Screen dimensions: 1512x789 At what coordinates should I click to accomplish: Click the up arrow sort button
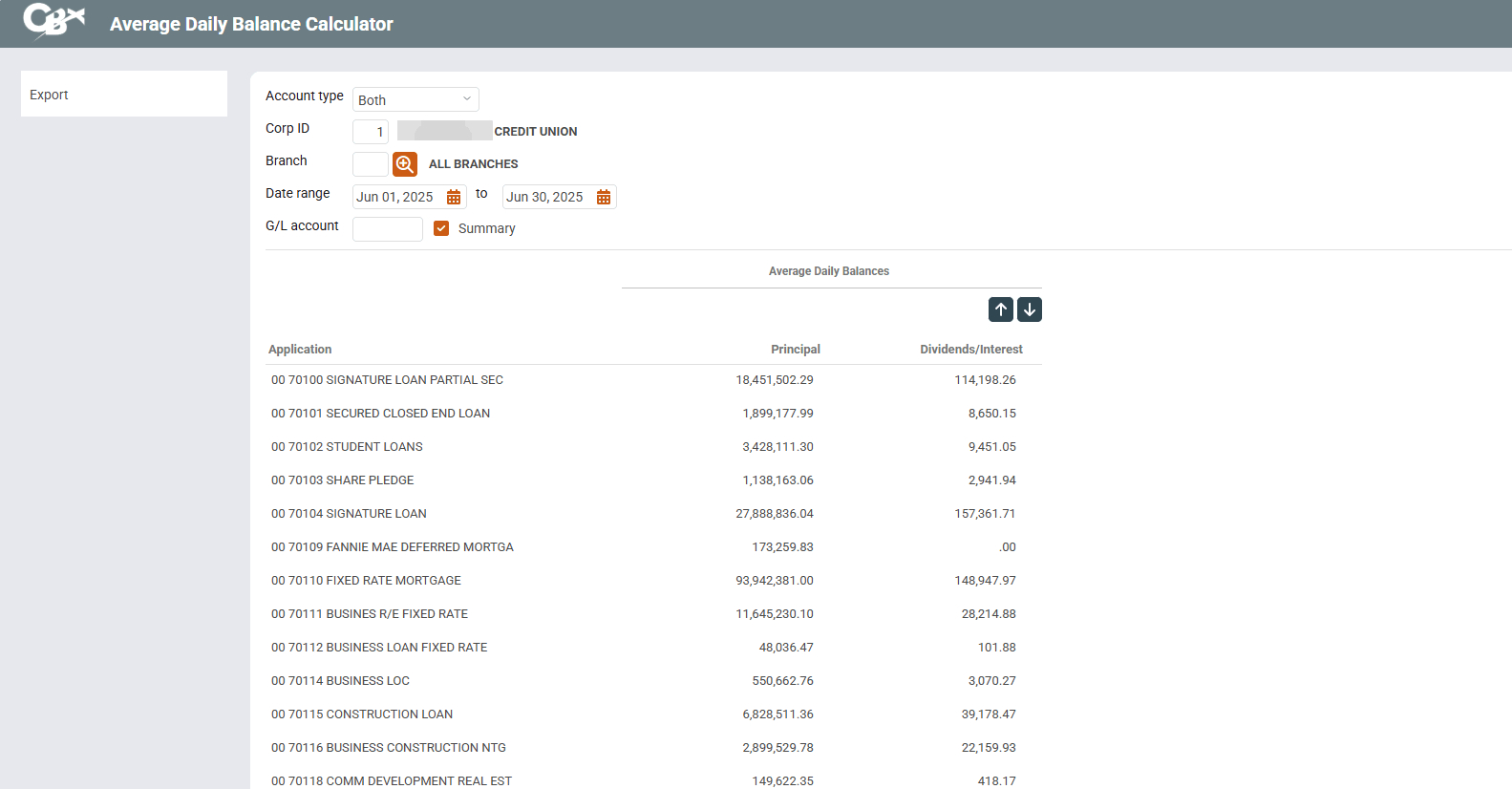pyautogui.click(x=1000, y=309)
